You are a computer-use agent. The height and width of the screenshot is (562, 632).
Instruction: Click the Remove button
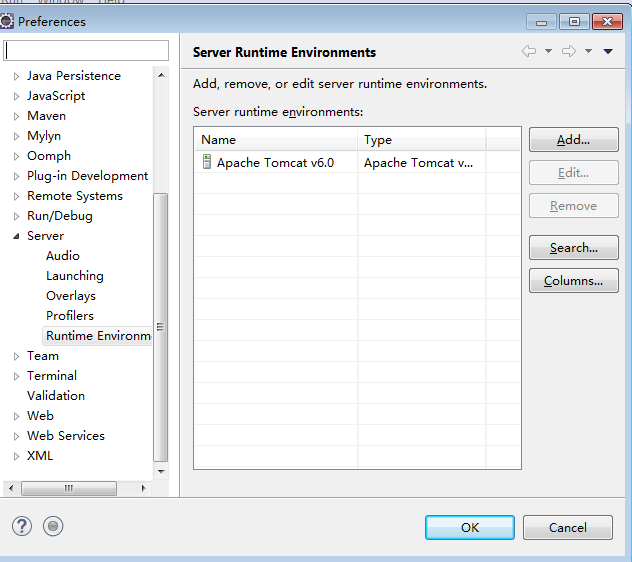(574, 206)
